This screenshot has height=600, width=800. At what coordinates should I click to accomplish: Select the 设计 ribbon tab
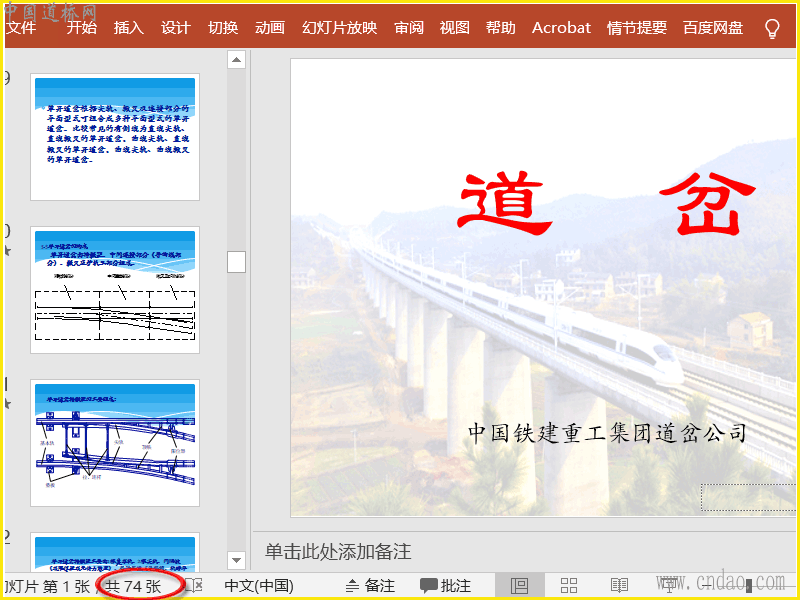coord(176,28)
